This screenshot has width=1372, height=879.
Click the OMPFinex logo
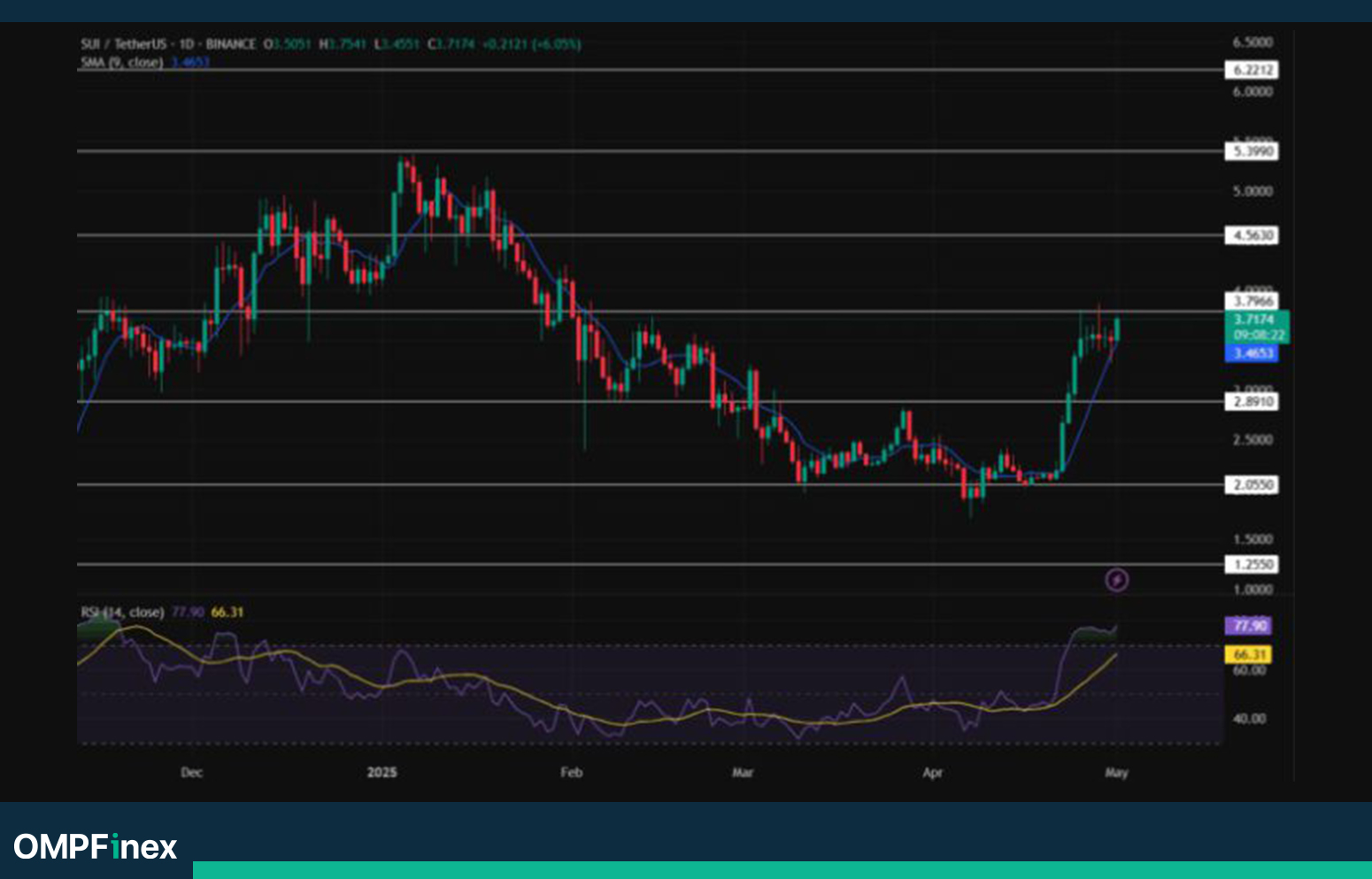point(96,847)
